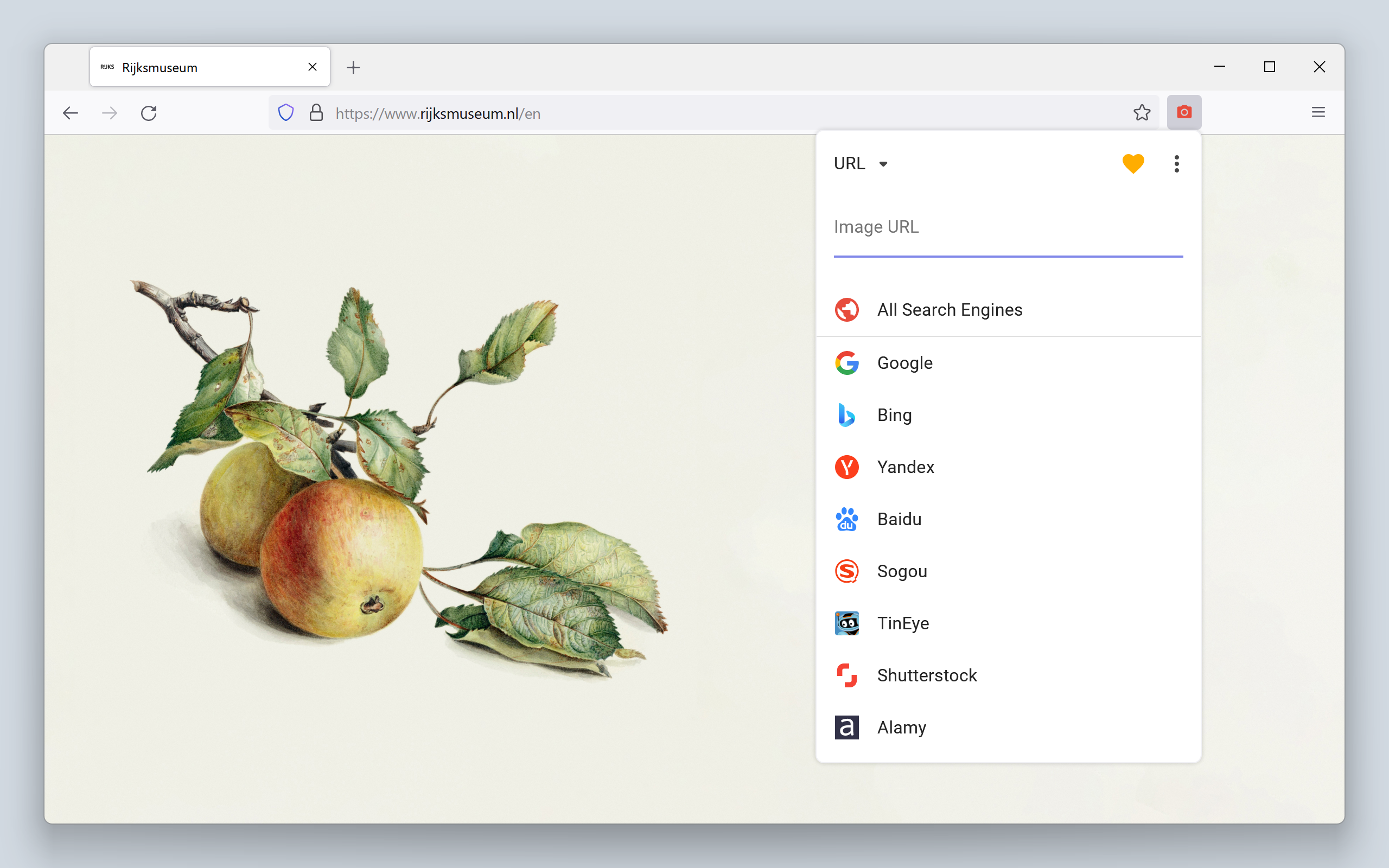Screen dimensions: 1389x868
Task: Choose Bing image search
Action: tap(894, 415)
